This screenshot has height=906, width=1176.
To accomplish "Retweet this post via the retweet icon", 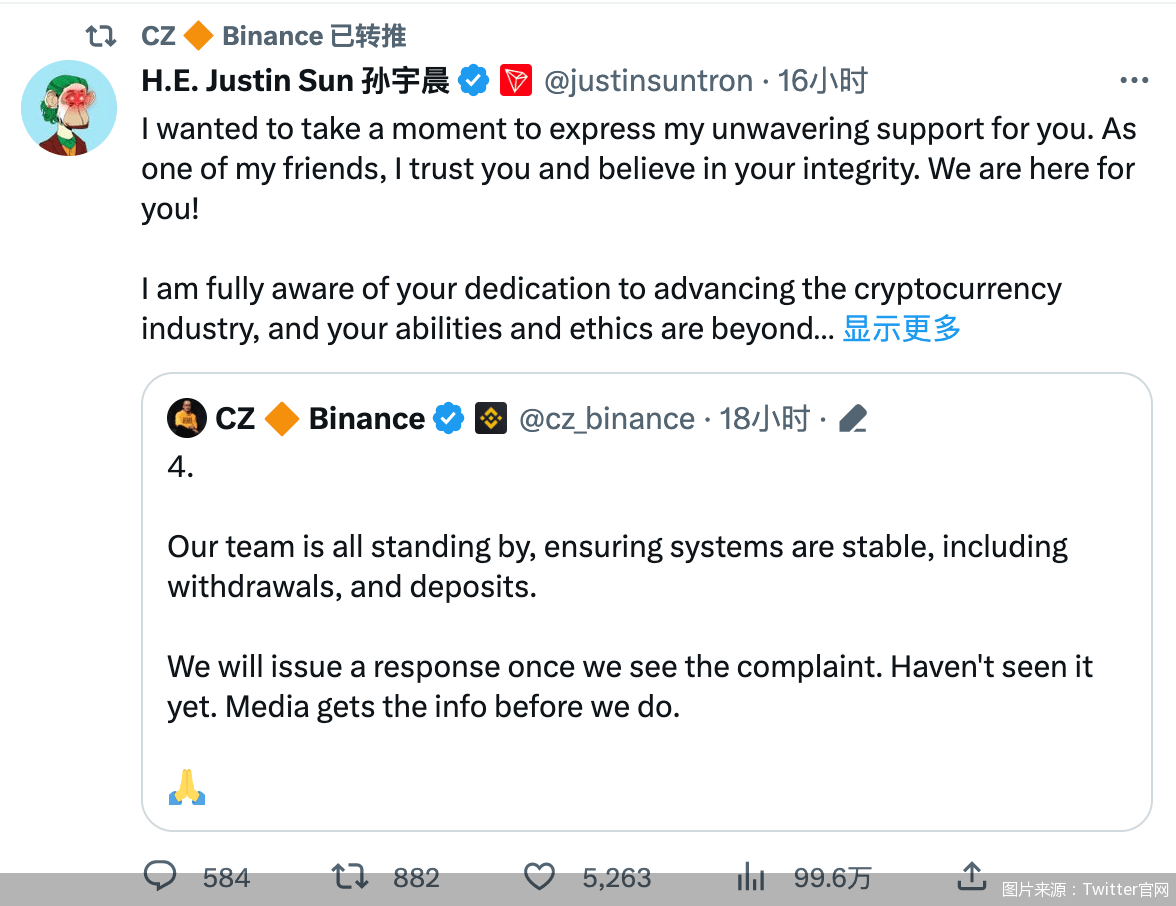I will point(350,877).
